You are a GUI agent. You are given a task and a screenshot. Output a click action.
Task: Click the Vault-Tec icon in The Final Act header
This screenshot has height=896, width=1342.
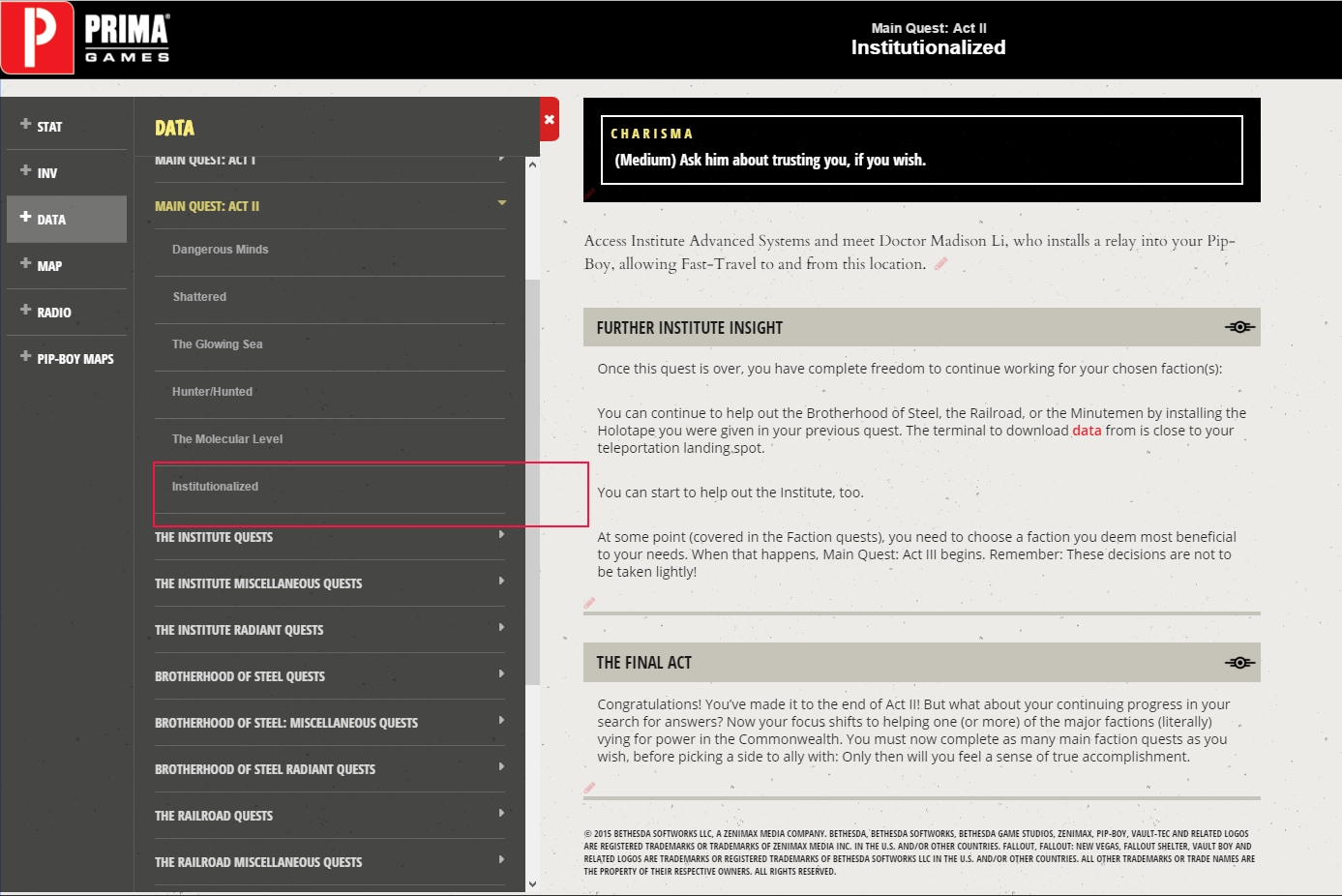click(1239, 662)
